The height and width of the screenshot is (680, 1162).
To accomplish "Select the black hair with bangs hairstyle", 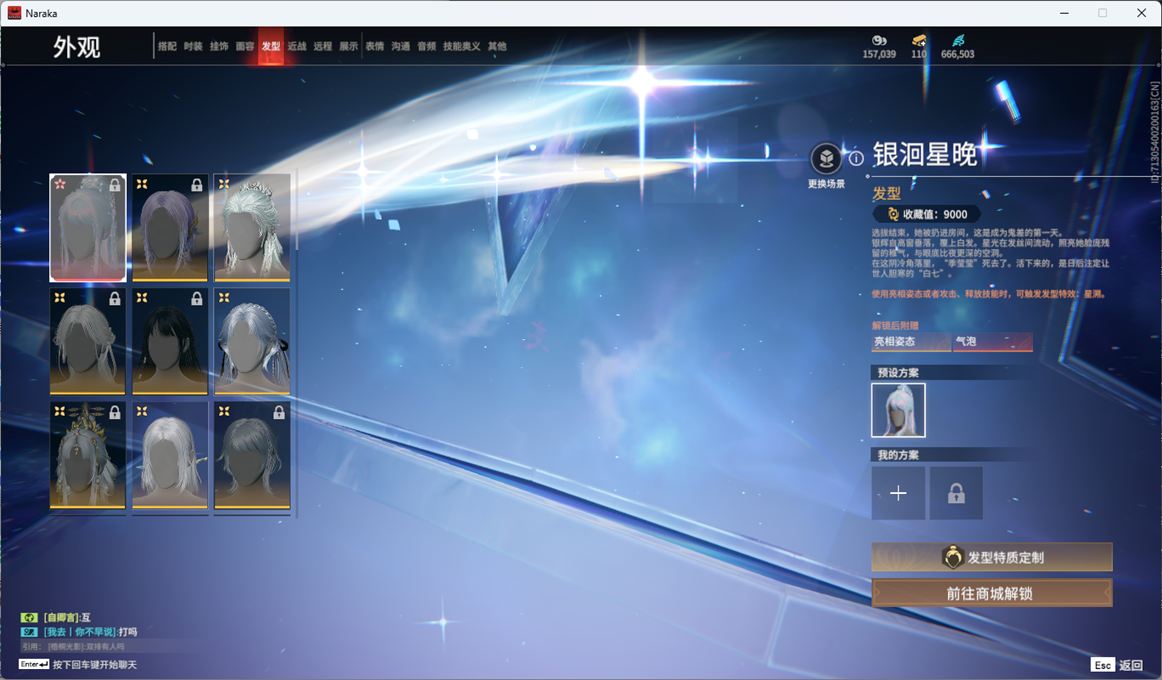I will pyautogui.click(x=170, y=342).
